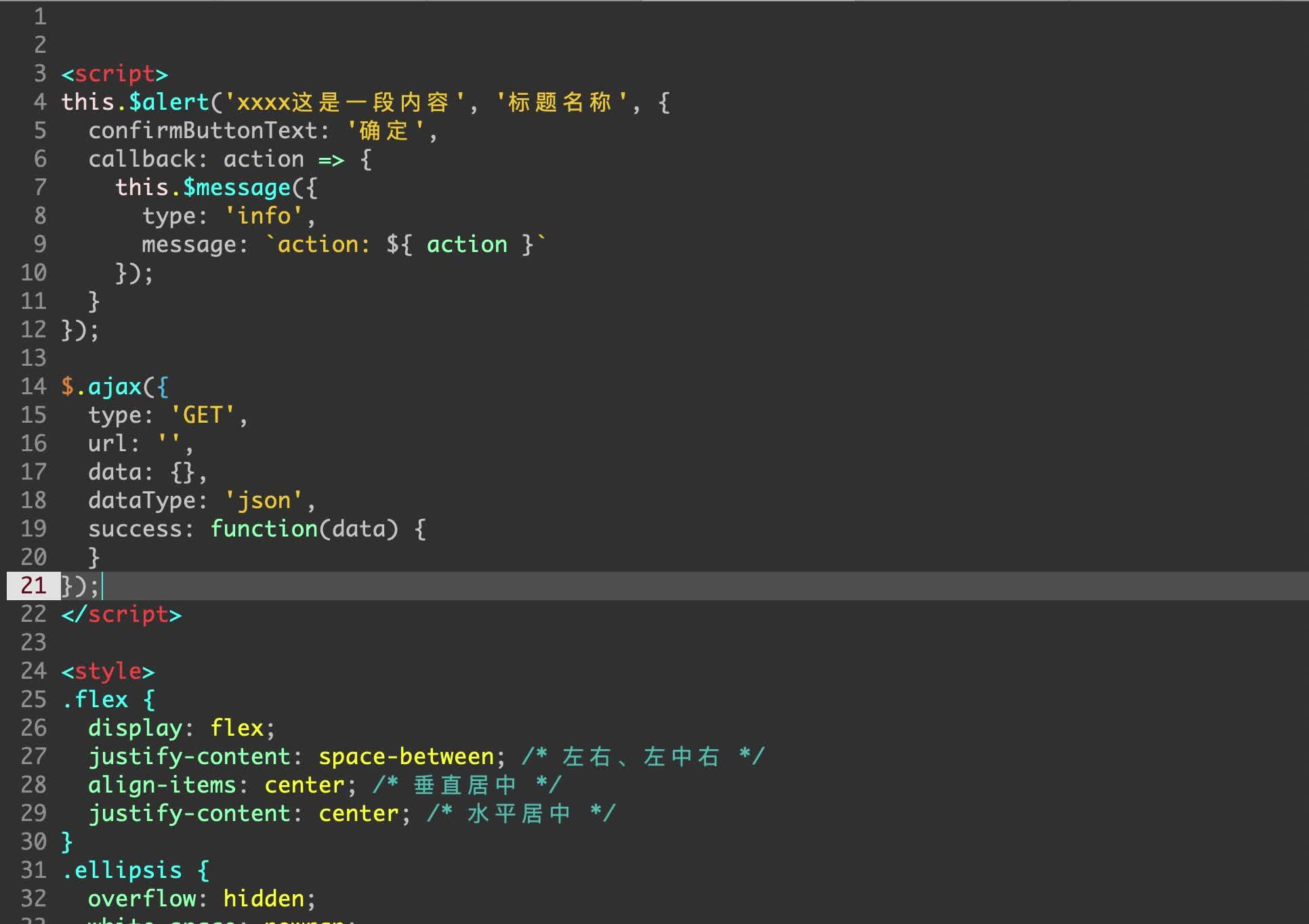Click the vertical centering comment on line 28
Screen dimensions: 1309x924
point(467,784)
